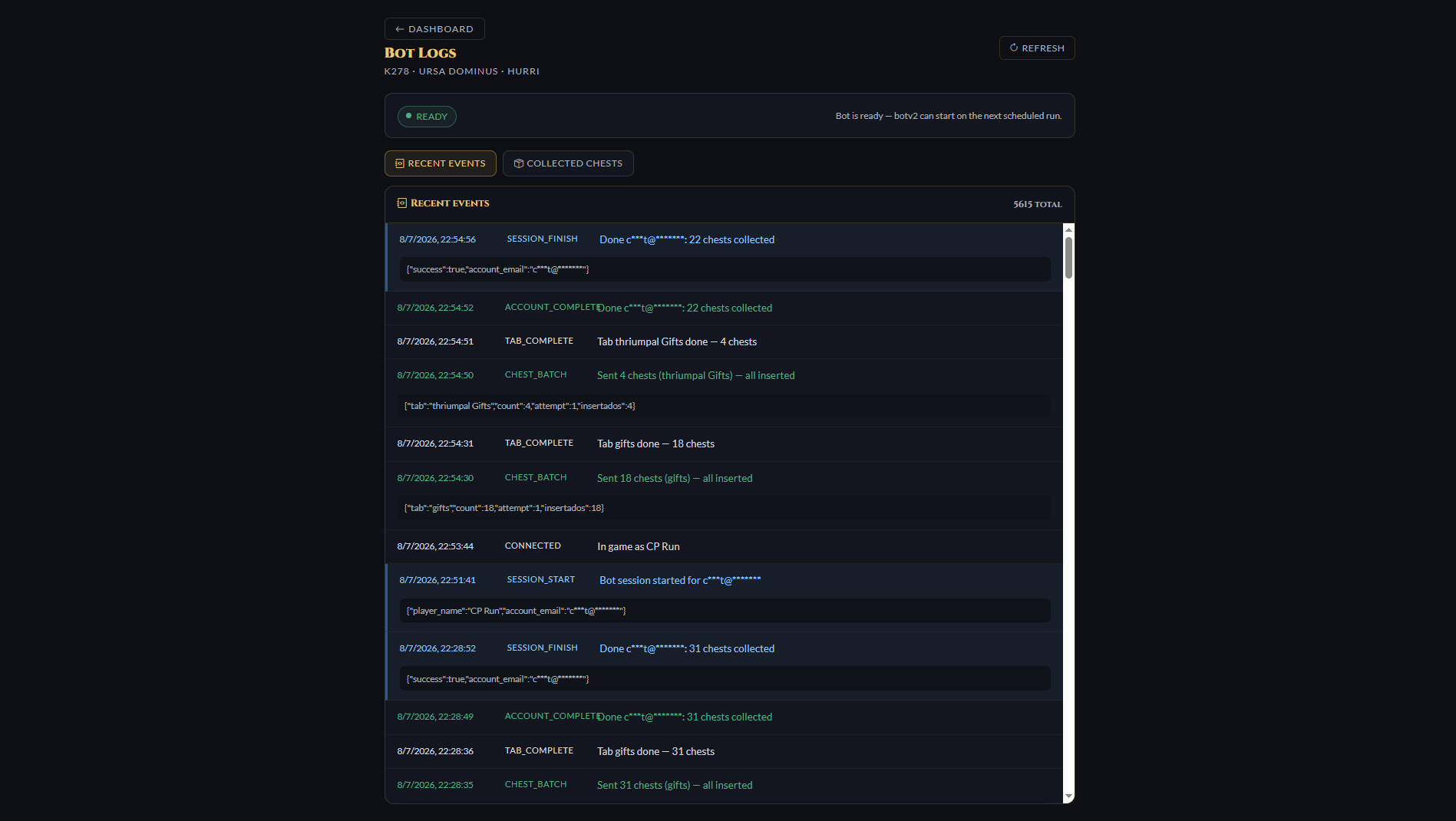Click the scroll up arrow of events list
This screenshot has width=1456, height=821.
[x=1068, y=229]
